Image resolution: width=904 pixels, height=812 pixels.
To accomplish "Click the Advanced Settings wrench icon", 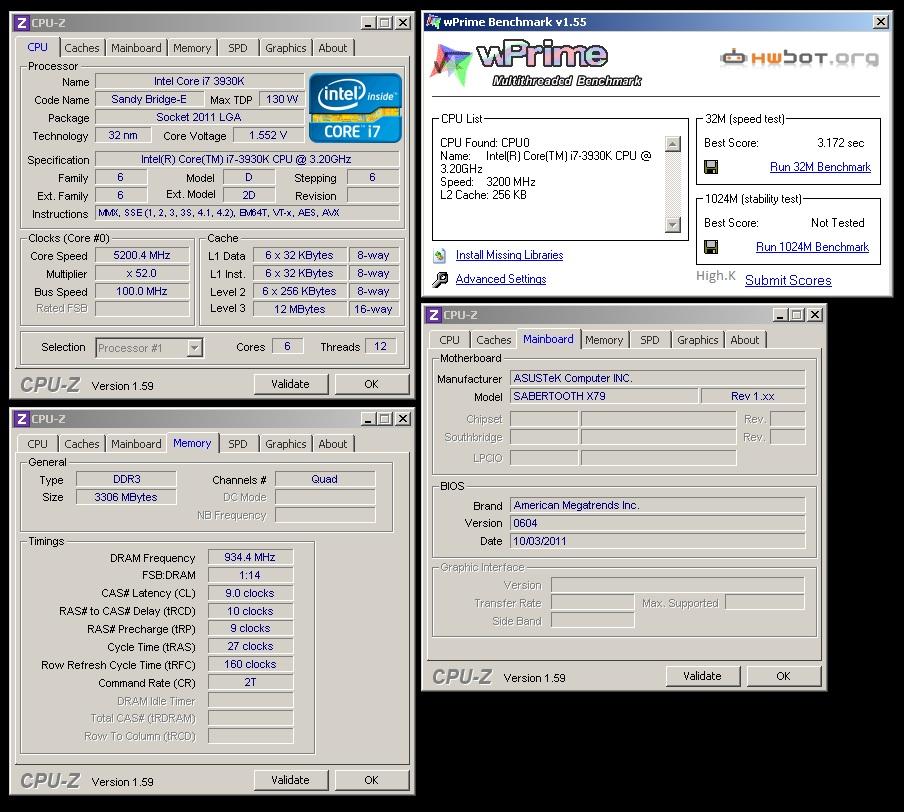I will pyautogui.click(x=440, y=280).
